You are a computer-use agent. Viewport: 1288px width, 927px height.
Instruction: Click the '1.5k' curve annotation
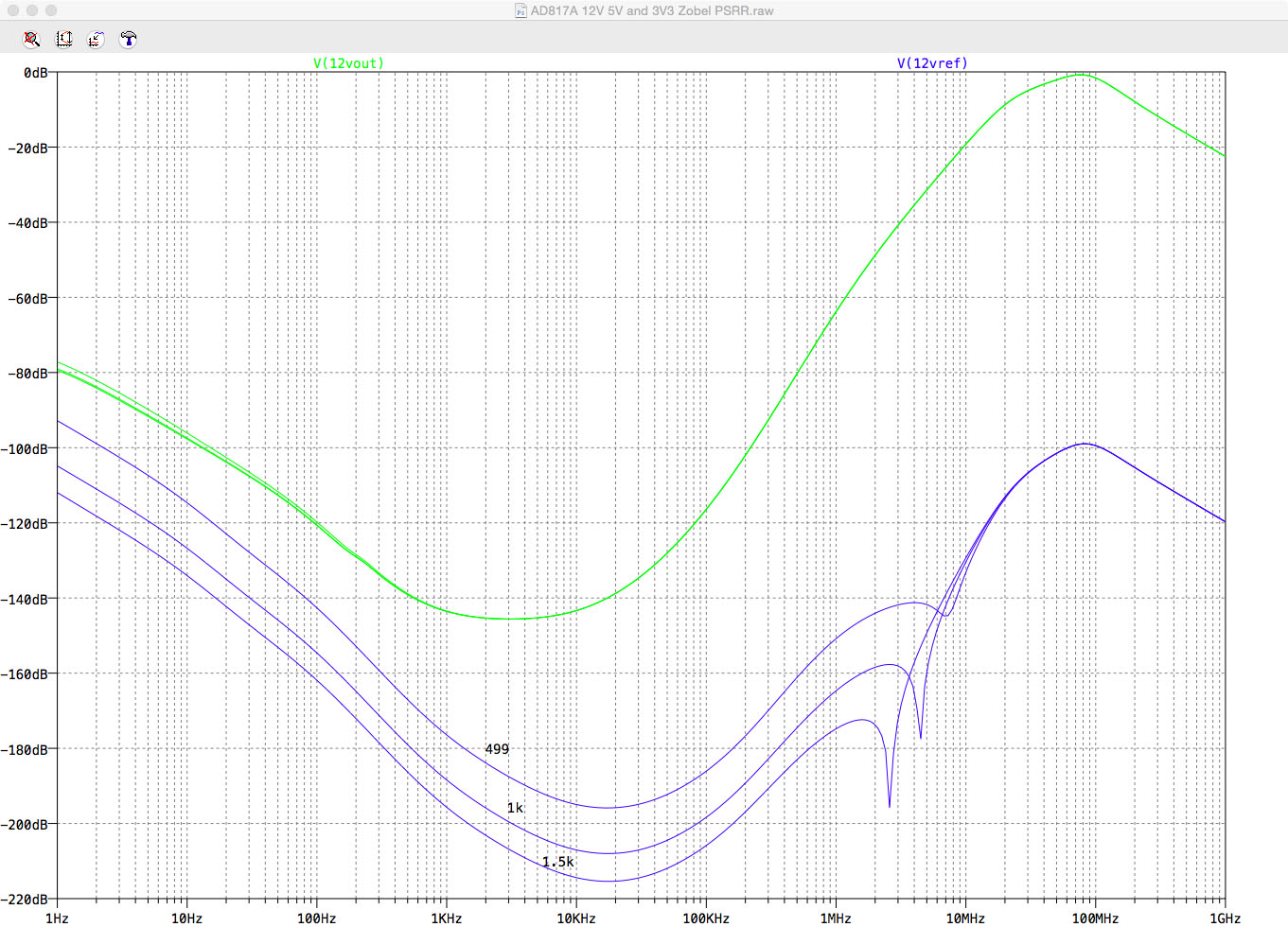pyautogui.click(x=557, y=862)
